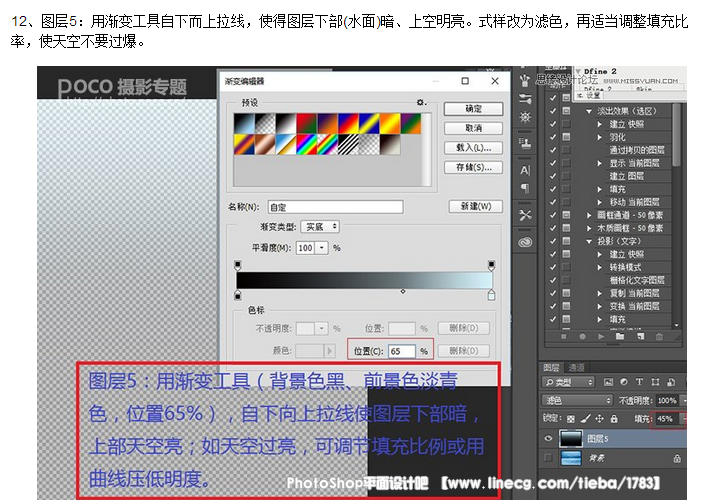Click the lock icon on 背景 layer

(x=677, y=458)
